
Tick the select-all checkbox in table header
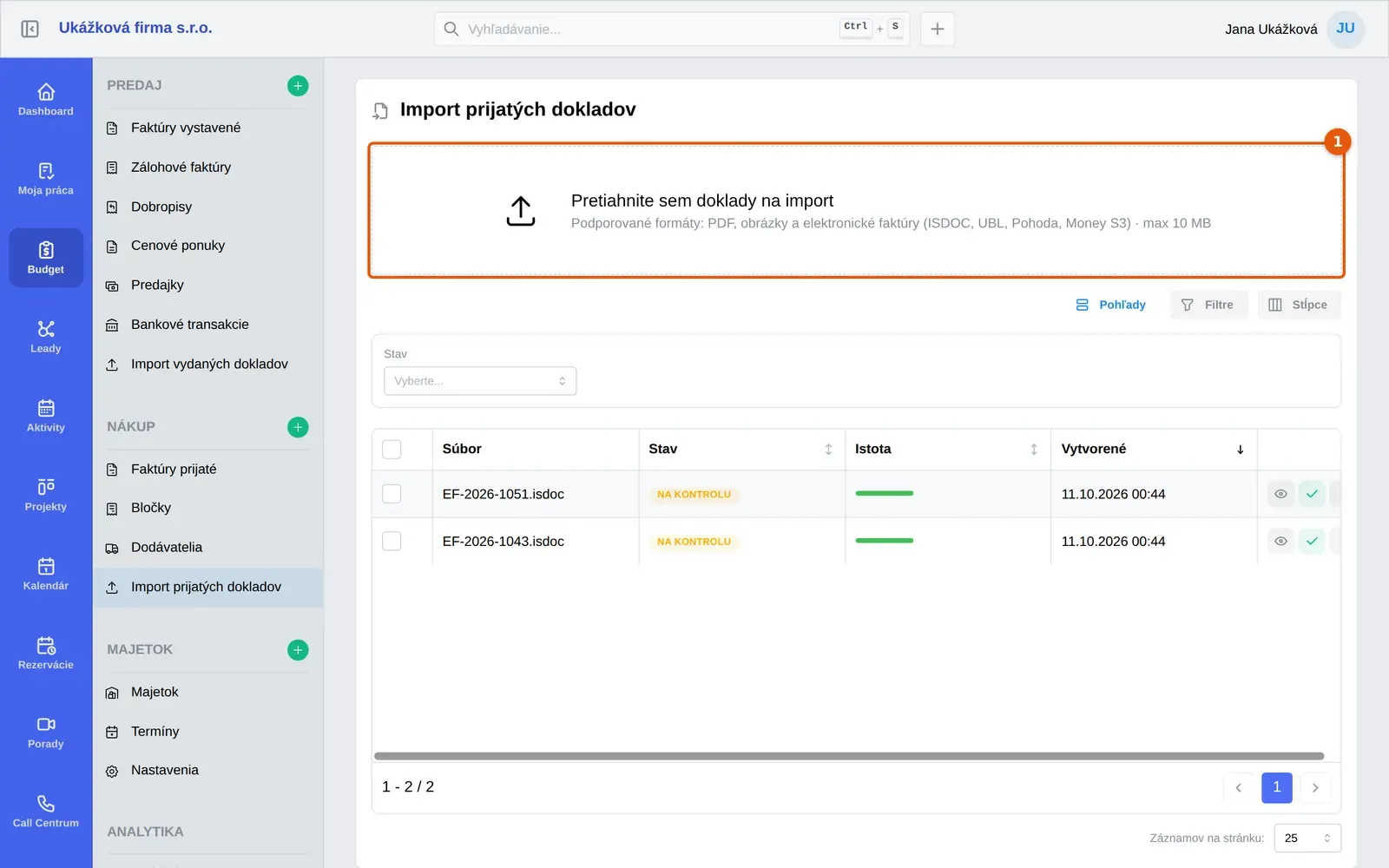click(392, 449)
